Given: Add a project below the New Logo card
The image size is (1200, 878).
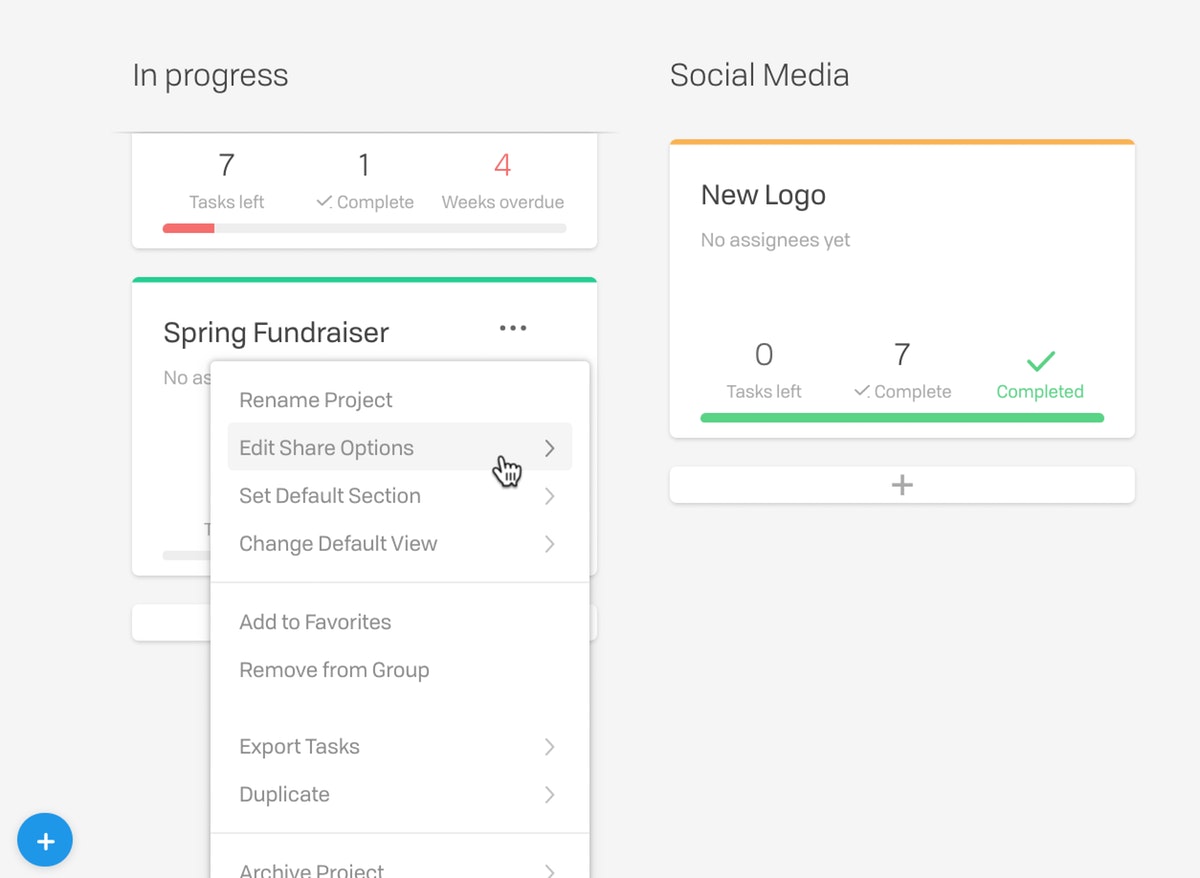Looking at the screenshot, I should 902,485.
